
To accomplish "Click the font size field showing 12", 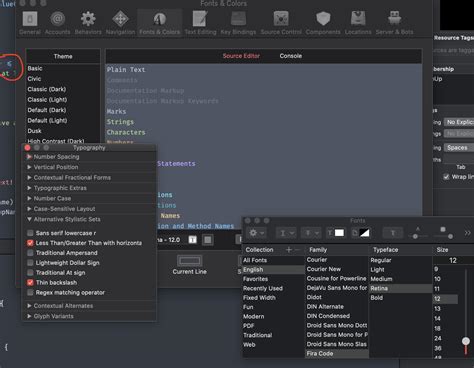I will pos(453,260).
